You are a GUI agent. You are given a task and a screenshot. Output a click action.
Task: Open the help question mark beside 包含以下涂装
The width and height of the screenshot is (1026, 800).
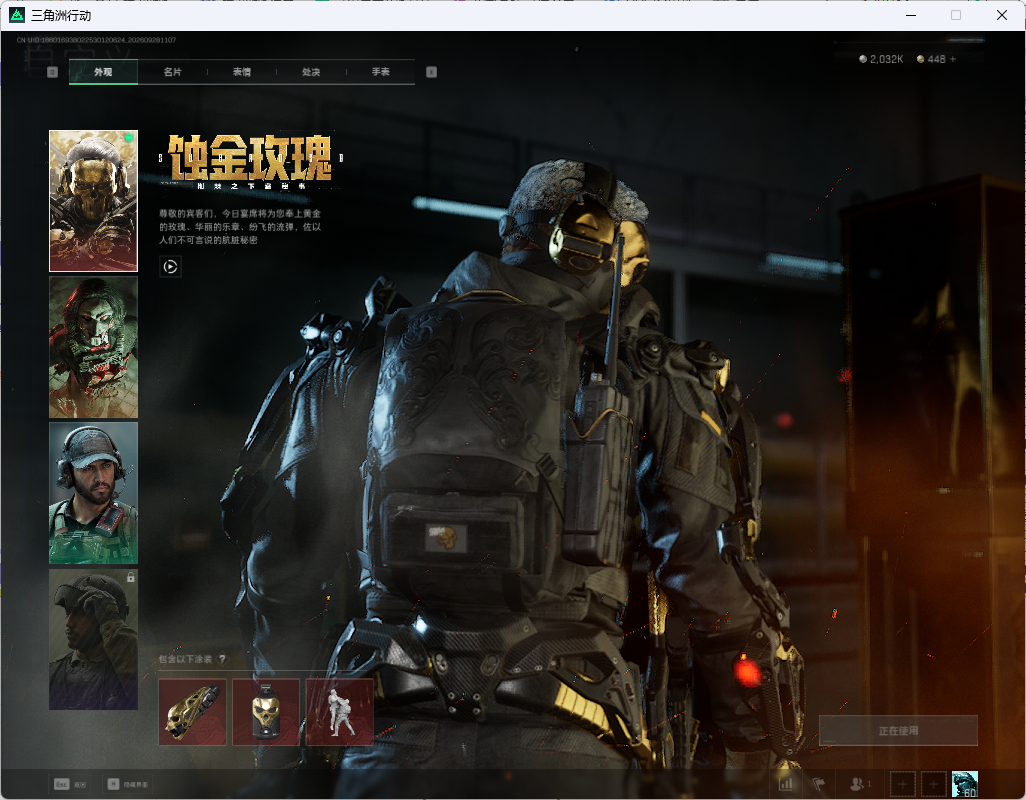coord(222,659)
